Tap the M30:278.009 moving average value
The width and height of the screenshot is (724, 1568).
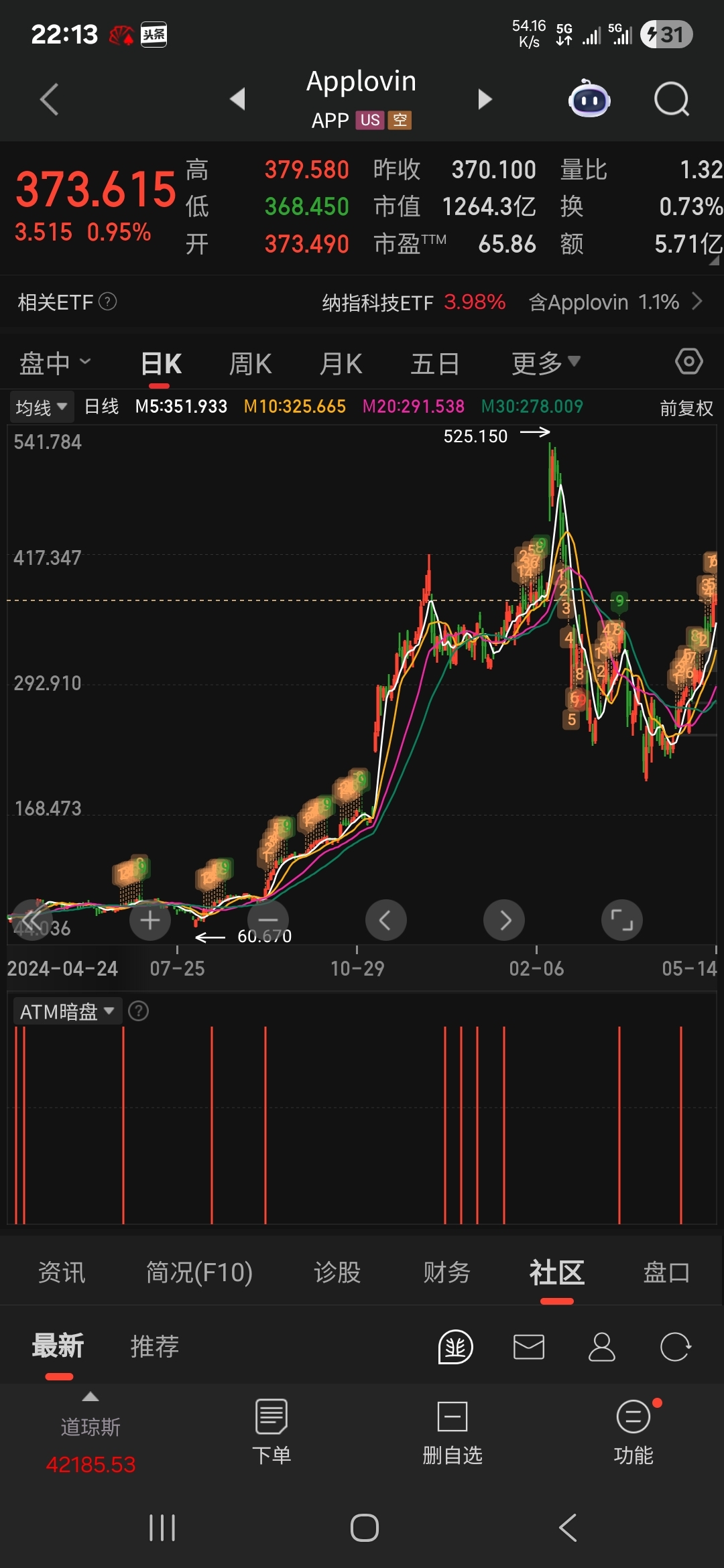coord(532,406)
